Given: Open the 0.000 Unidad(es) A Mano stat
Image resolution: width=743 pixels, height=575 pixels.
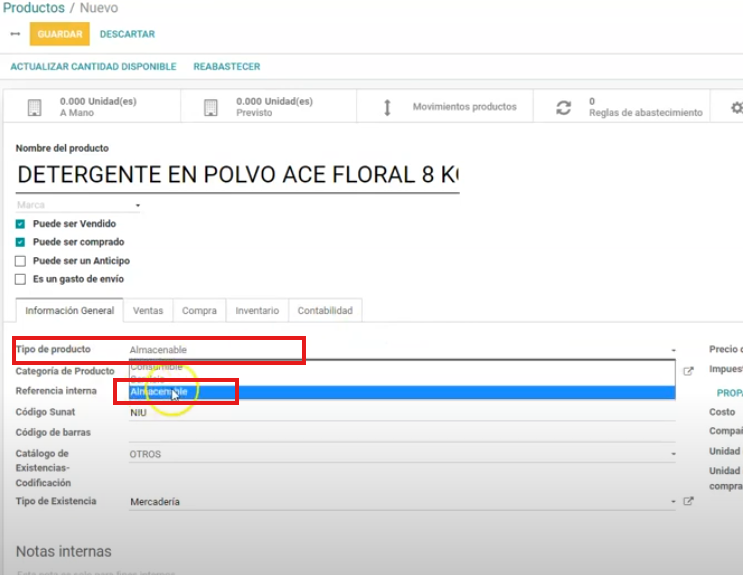Looking at the screenshot, I should coord(92,107).
